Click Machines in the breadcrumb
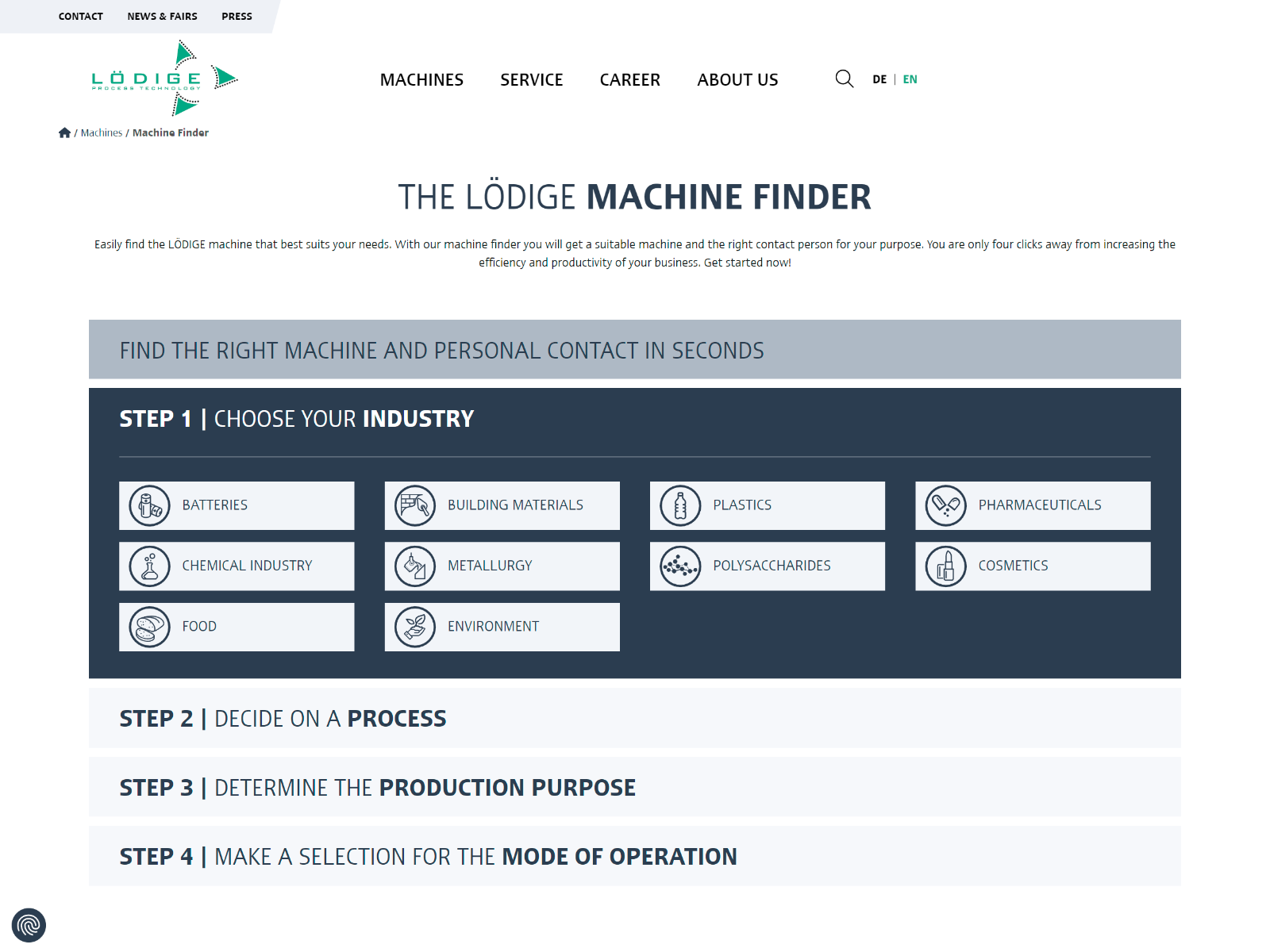 point(102,132)
